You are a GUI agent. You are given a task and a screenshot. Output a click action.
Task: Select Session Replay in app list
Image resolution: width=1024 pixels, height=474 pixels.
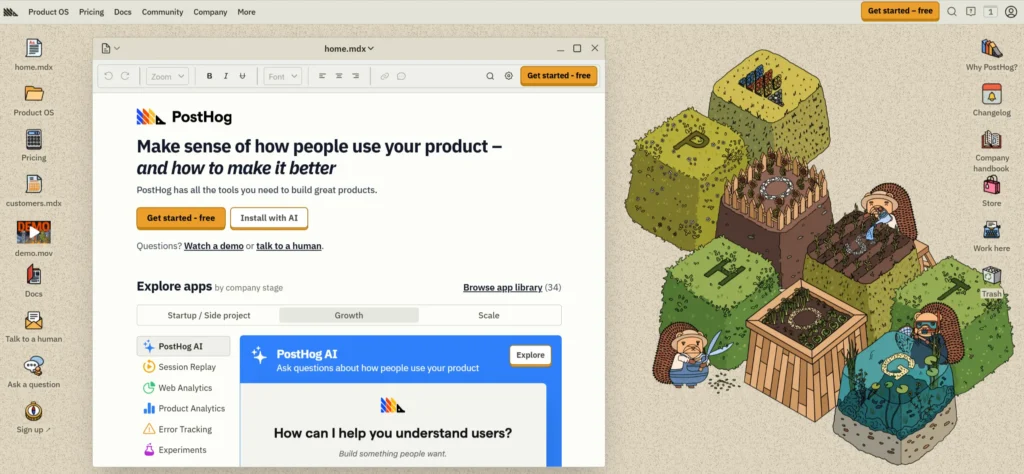click(x=184, y=367)
